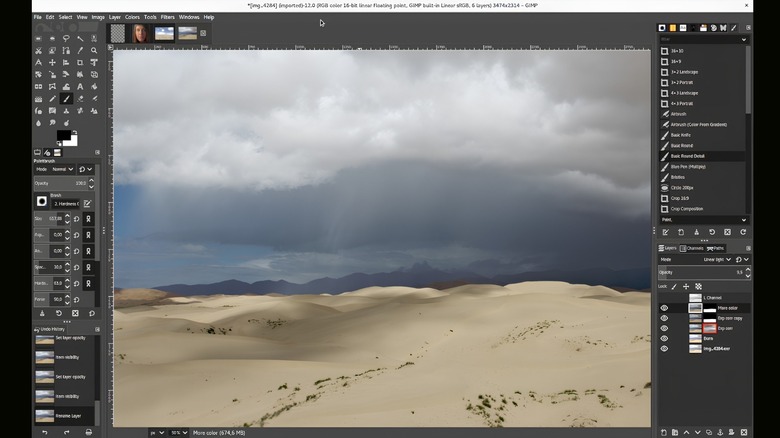780x438 pixels.
Task: Select the Eraser tool
Action: click(80, 99)
